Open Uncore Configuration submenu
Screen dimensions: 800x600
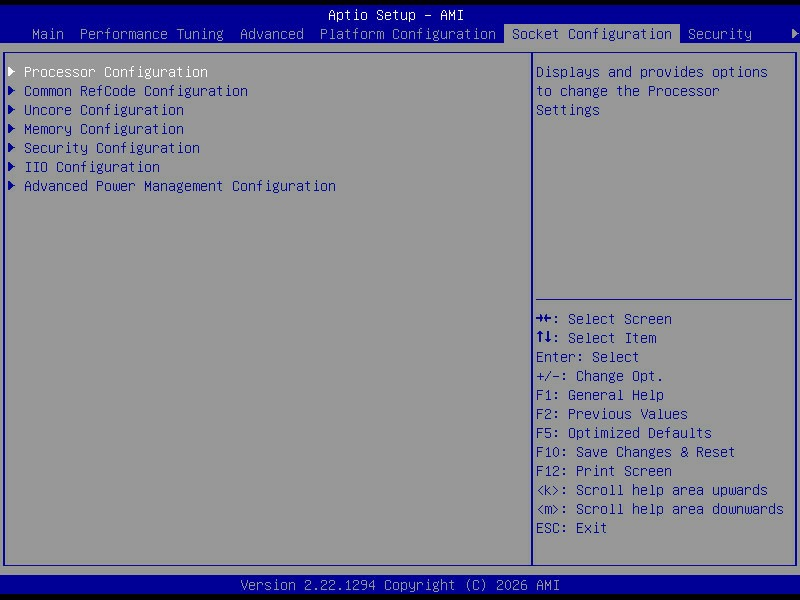104,110
